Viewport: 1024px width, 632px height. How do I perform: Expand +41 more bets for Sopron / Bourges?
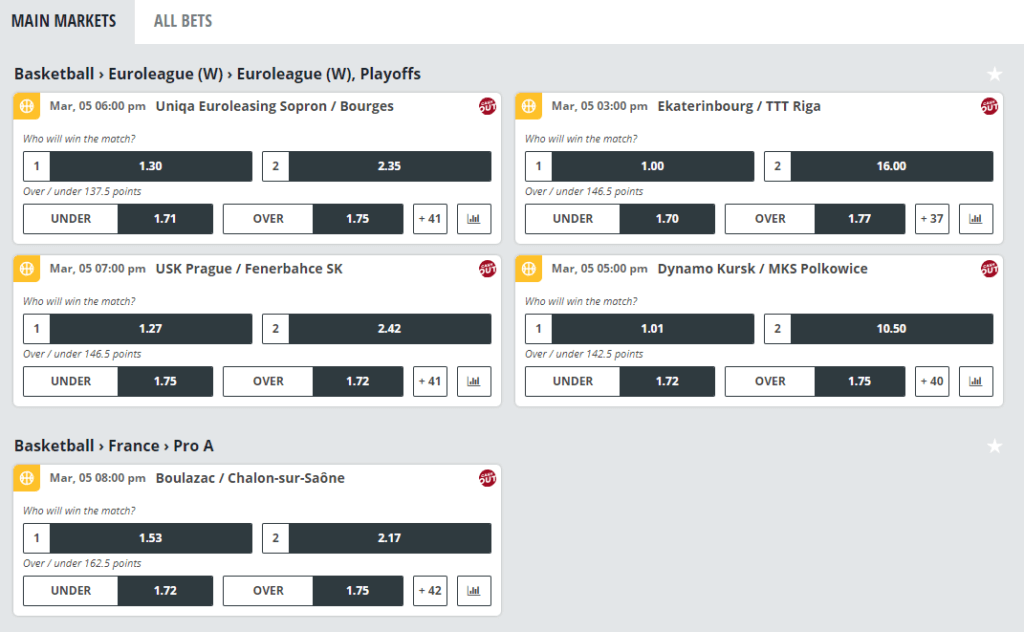click(430, 219)
